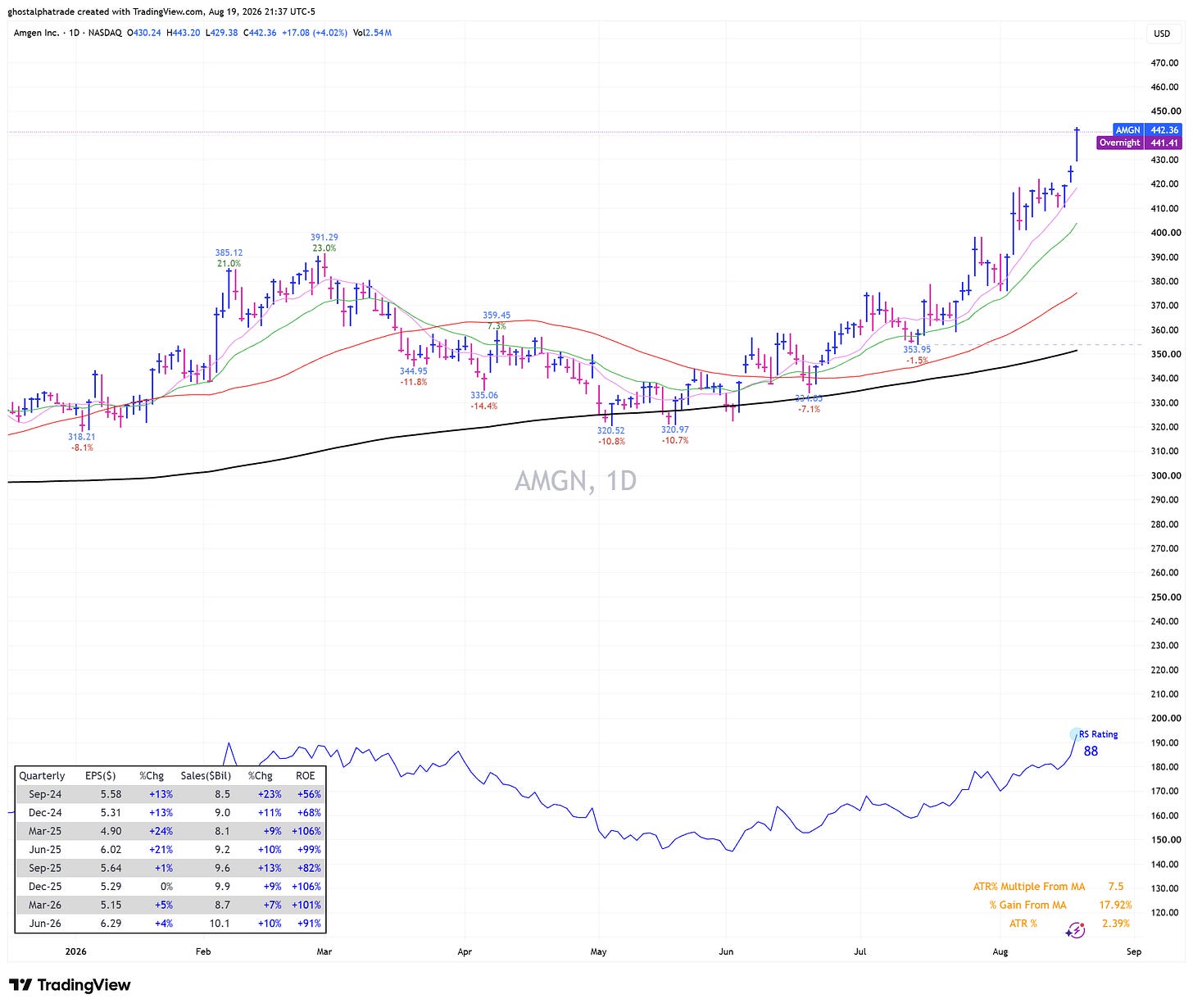Select the 'Sep-25' quarter row label

[45, 868]
